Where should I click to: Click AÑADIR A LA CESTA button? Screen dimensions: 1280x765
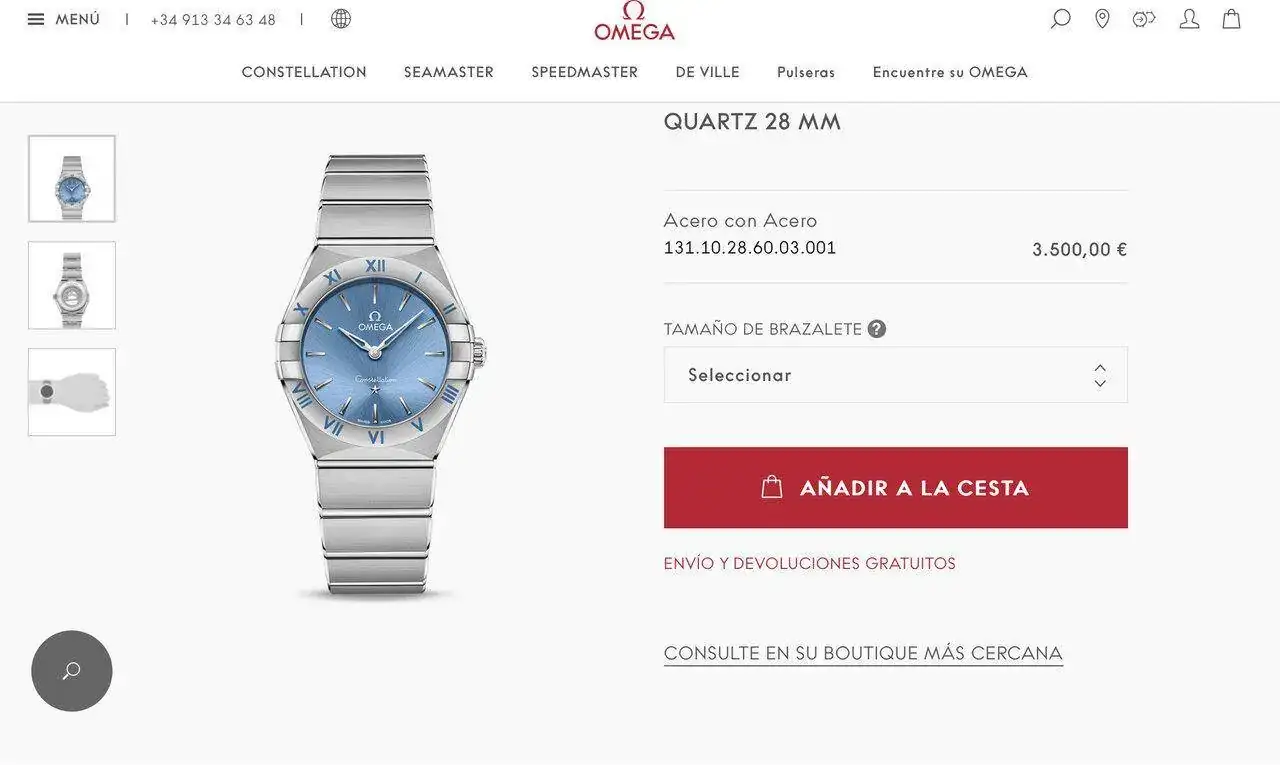tap(896, 488)
